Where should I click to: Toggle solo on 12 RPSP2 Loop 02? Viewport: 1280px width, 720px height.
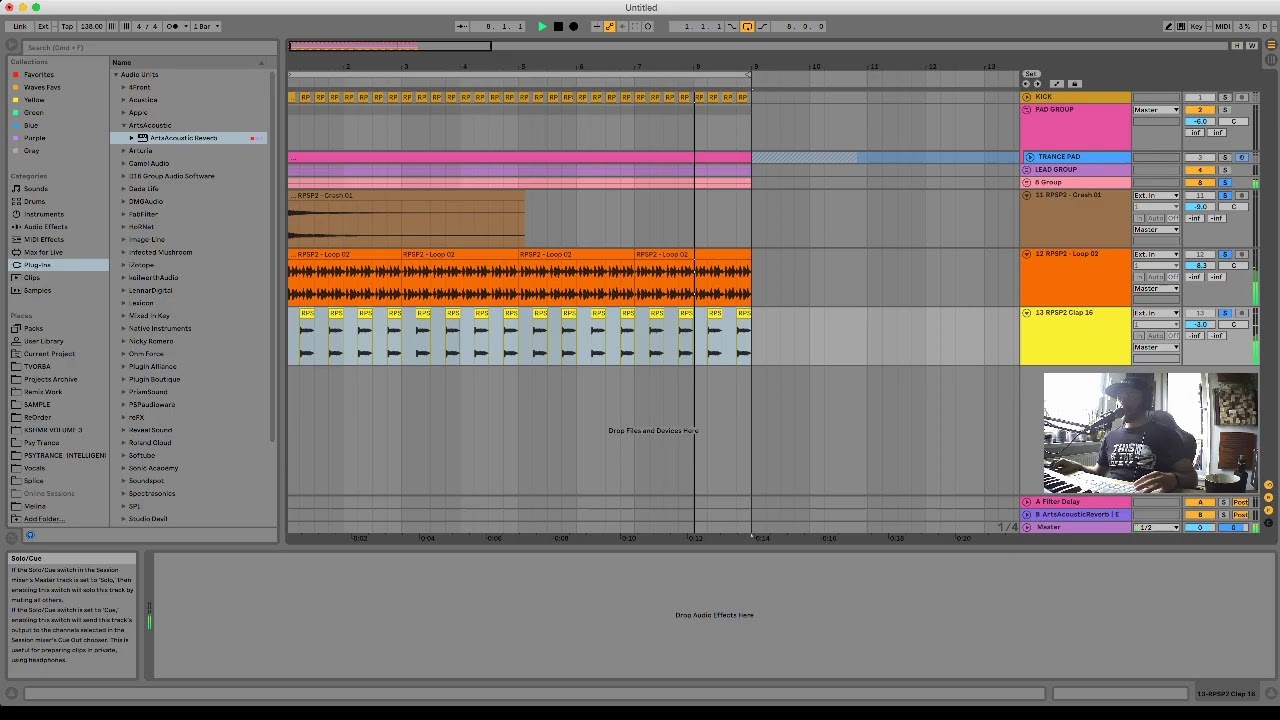click(x=1226, y=254)
